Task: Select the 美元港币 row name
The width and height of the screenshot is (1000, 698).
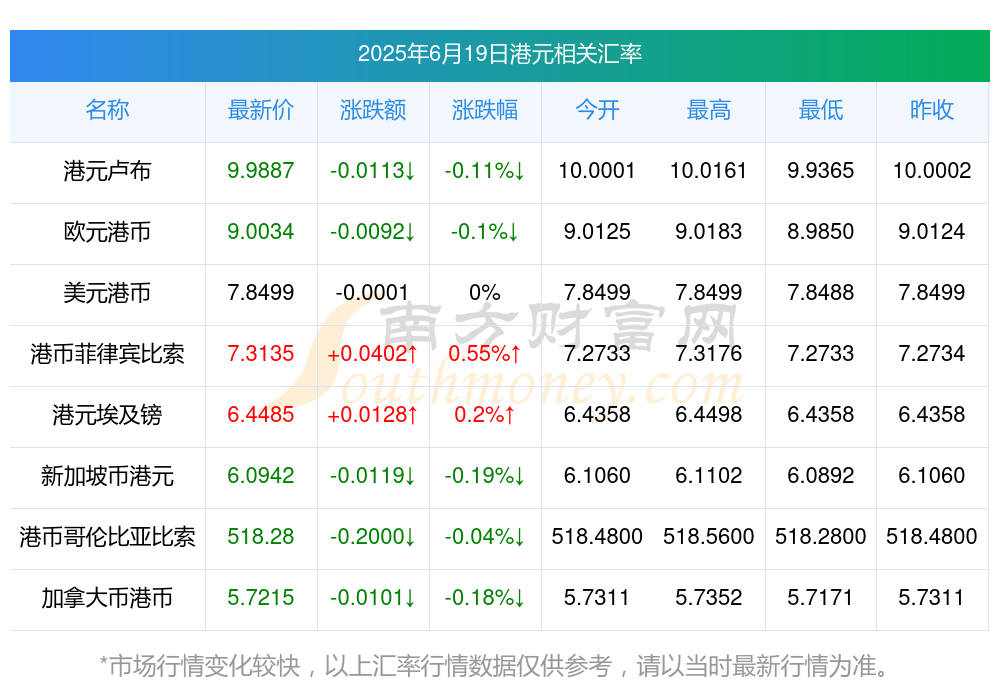Action: coord(107,293)
